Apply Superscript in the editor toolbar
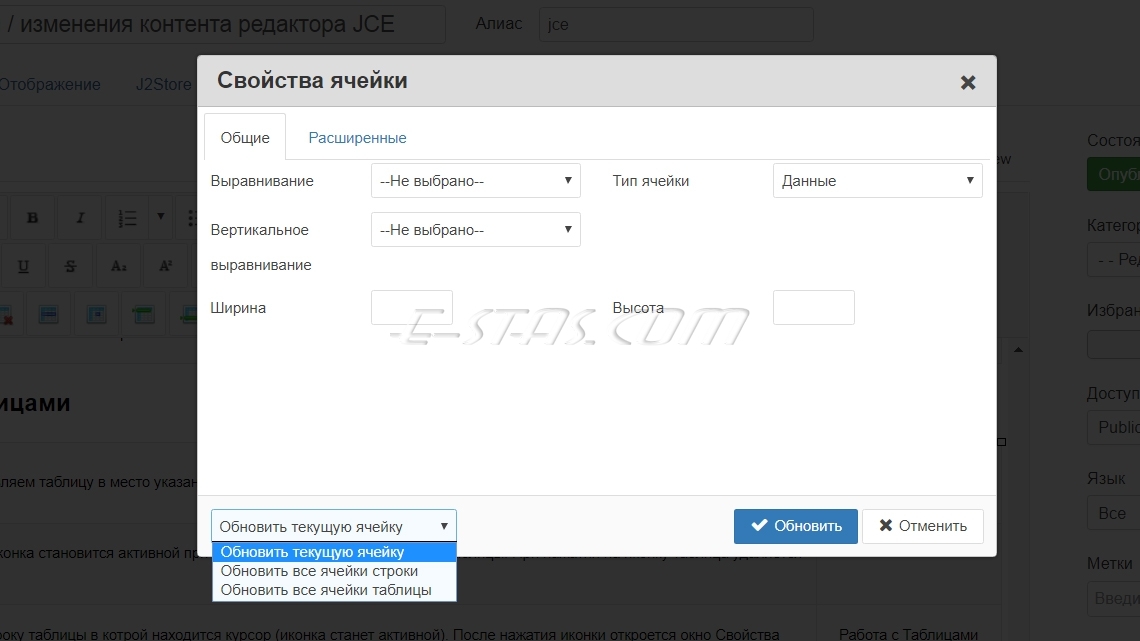Image resolution: width=1140 pixels, height=641 pixels. [x=166, y=266]
